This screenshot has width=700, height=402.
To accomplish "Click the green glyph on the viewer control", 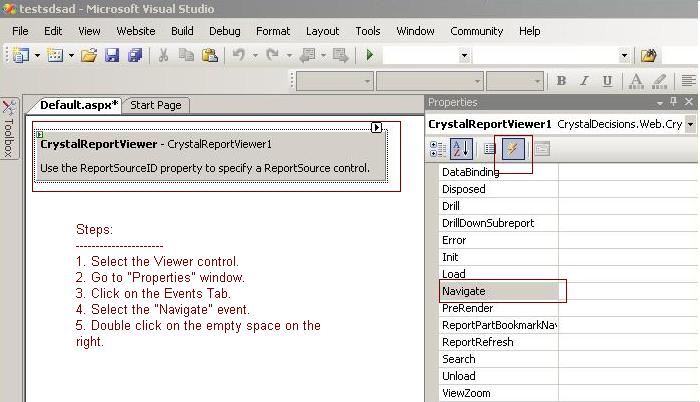I will click(40, 134).
